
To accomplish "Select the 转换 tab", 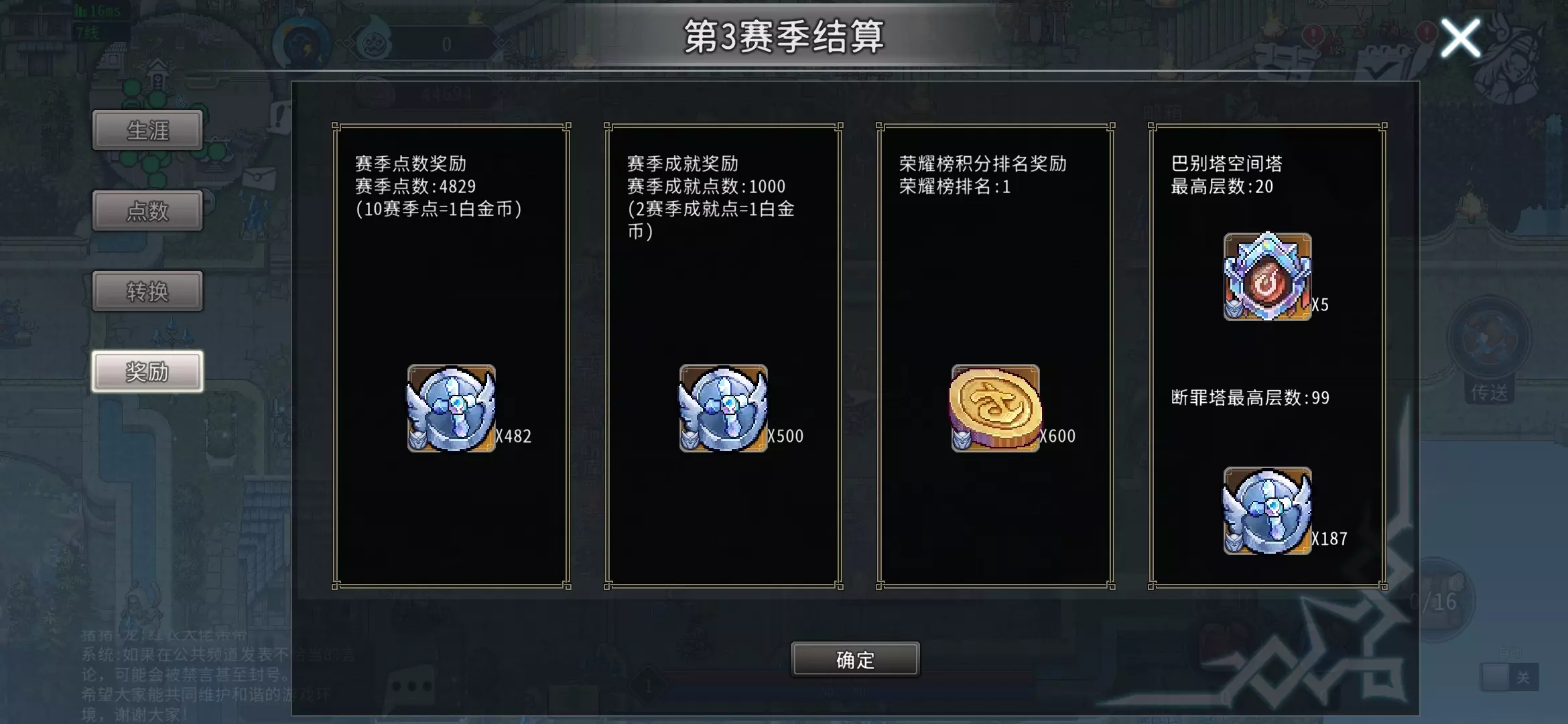I will (147, 291).
